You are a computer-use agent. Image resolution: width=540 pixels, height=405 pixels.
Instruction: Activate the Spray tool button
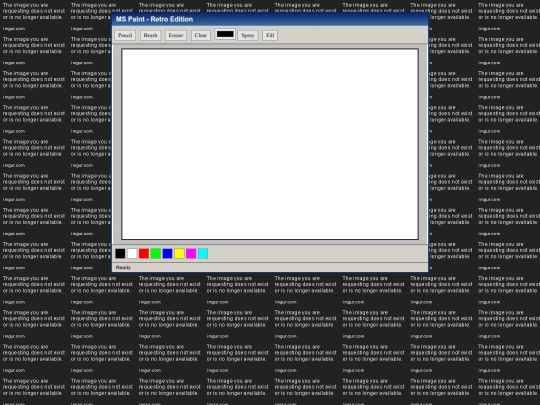(248, 35)
